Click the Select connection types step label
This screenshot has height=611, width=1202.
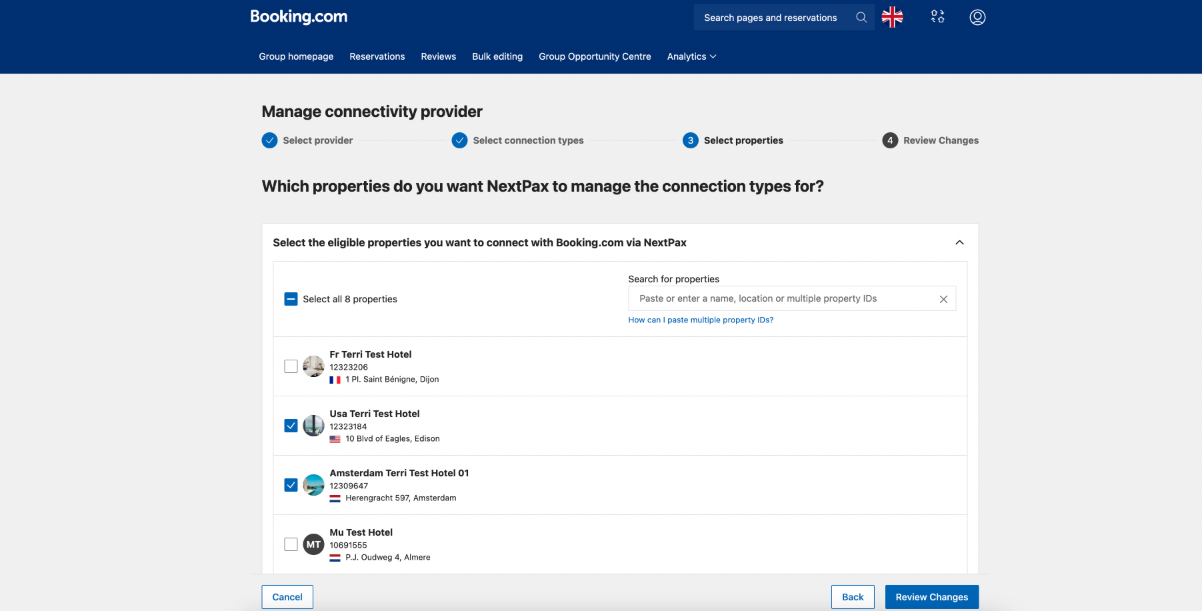(x=528, y=141)
